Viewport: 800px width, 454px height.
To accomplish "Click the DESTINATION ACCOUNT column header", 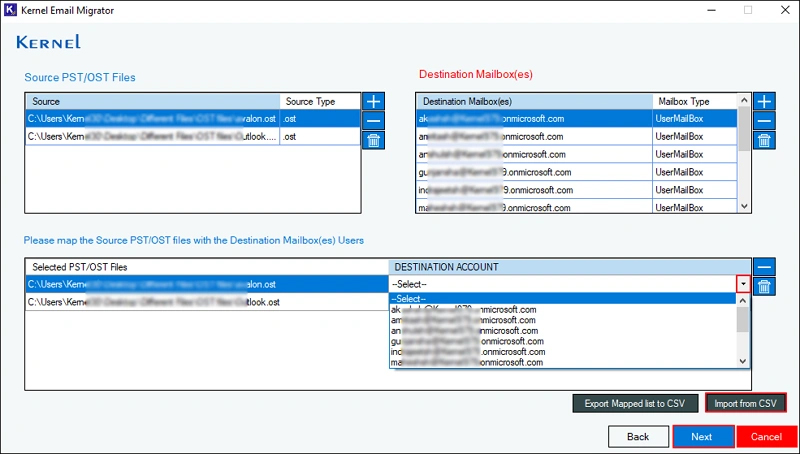I will pos(569,267).
